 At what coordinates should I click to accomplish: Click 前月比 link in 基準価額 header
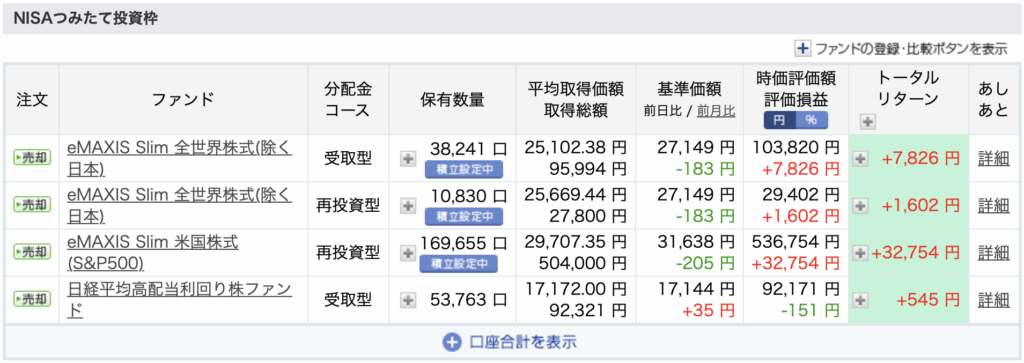(716, 111)
